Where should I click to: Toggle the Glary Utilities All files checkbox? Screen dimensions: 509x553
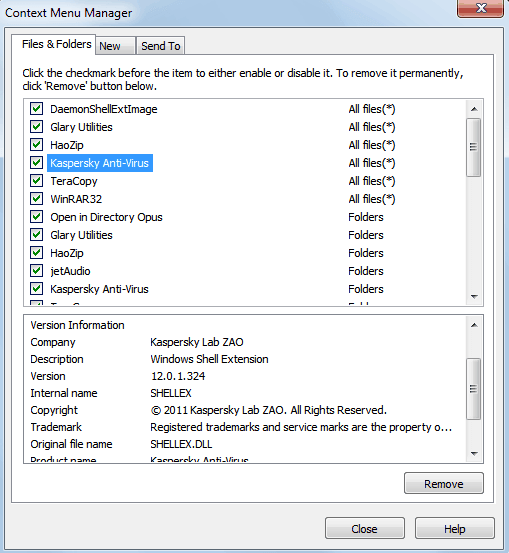coord(36,127)
